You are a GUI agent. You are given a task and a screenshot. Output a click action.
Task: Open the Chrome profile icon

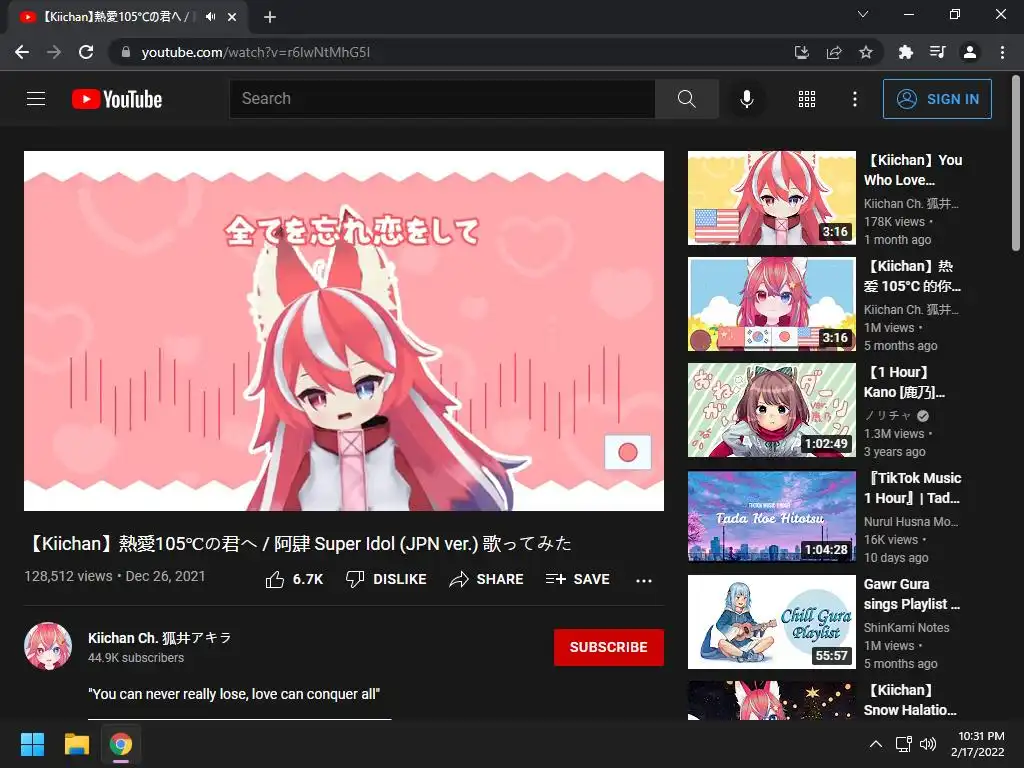click(970, 52)
